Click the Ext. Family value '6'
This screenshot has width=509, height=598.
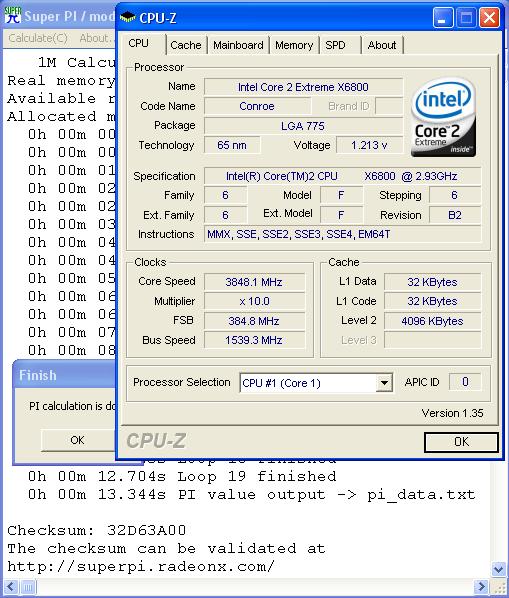coord(225,215)
